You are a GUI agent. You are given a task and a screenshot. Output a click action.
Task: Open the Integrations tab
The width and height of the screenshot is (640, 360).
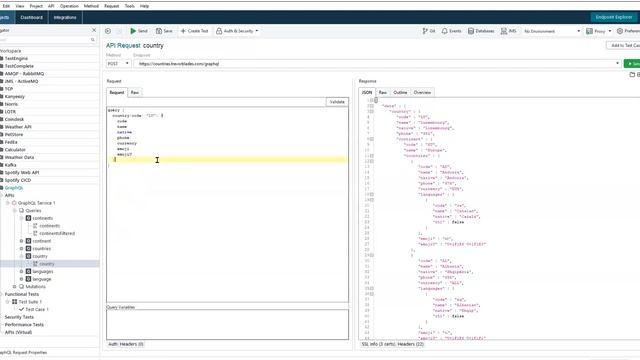coord(65,17)
